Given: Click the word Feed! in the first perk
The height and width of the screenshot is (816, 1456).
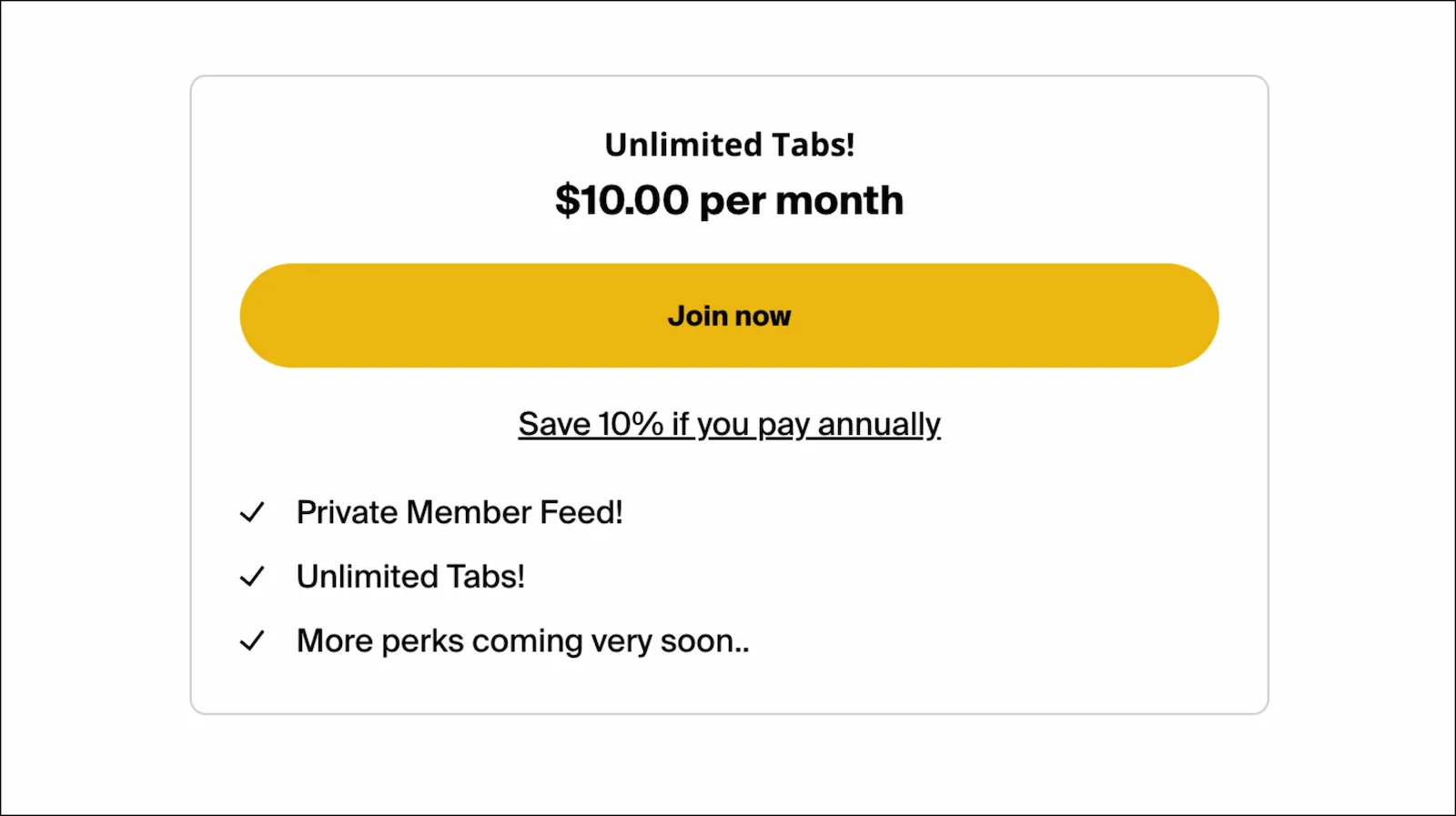Looking at the screenshot, I should click(581, 512).
